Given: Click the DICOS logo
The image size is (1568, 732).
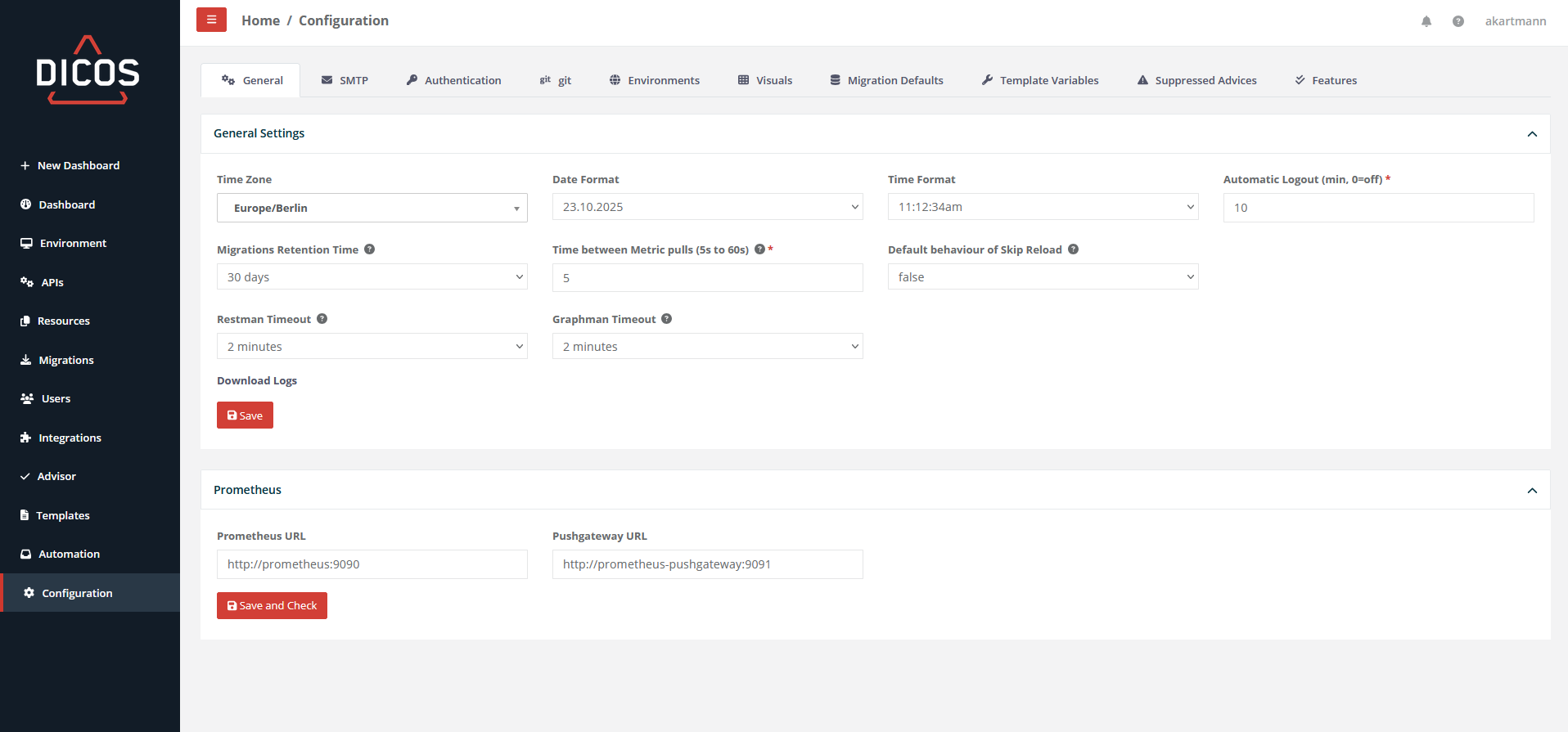Looking at the screenshot, I should [88, 70].
